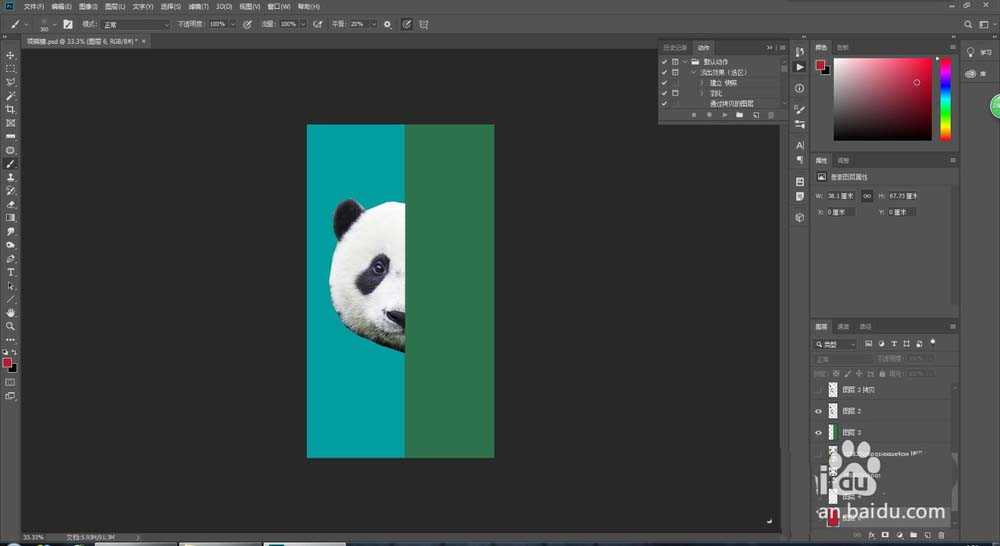Open the layer filter type dropdown
Screen dimensions: 1000x546
tap(836, 344)
